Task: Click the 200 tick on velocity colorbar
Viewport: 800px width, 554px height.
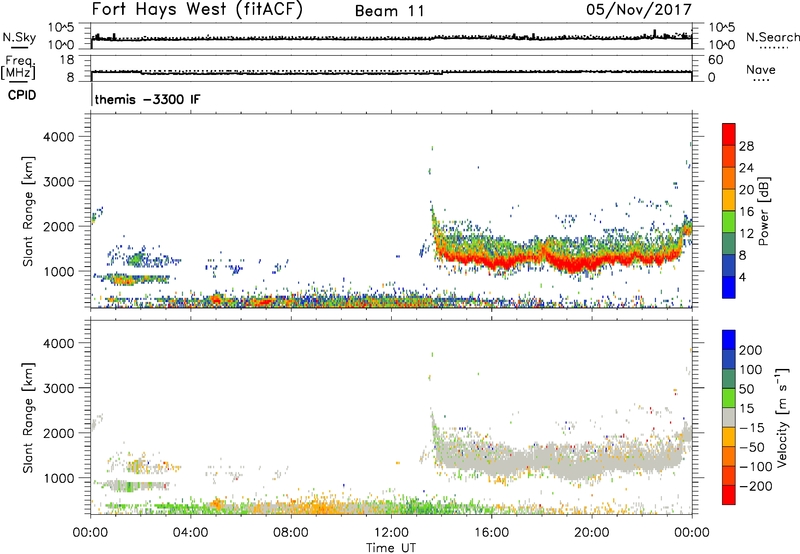Action: click(x=751, y=350)
